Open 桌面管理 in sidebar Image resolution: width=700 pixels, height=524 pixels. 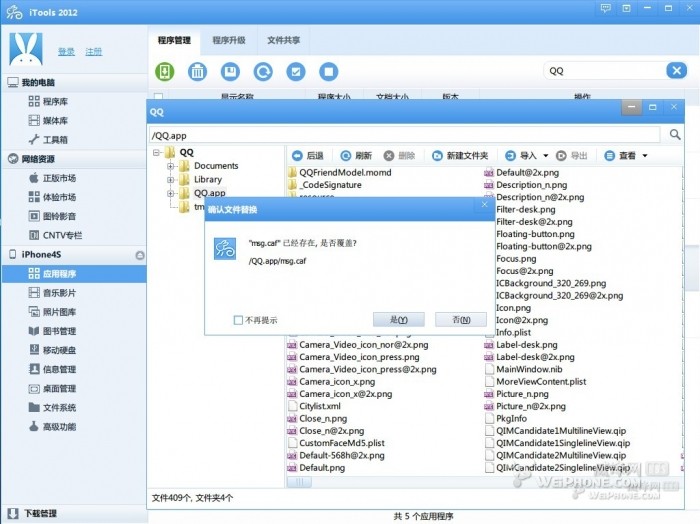52,388
